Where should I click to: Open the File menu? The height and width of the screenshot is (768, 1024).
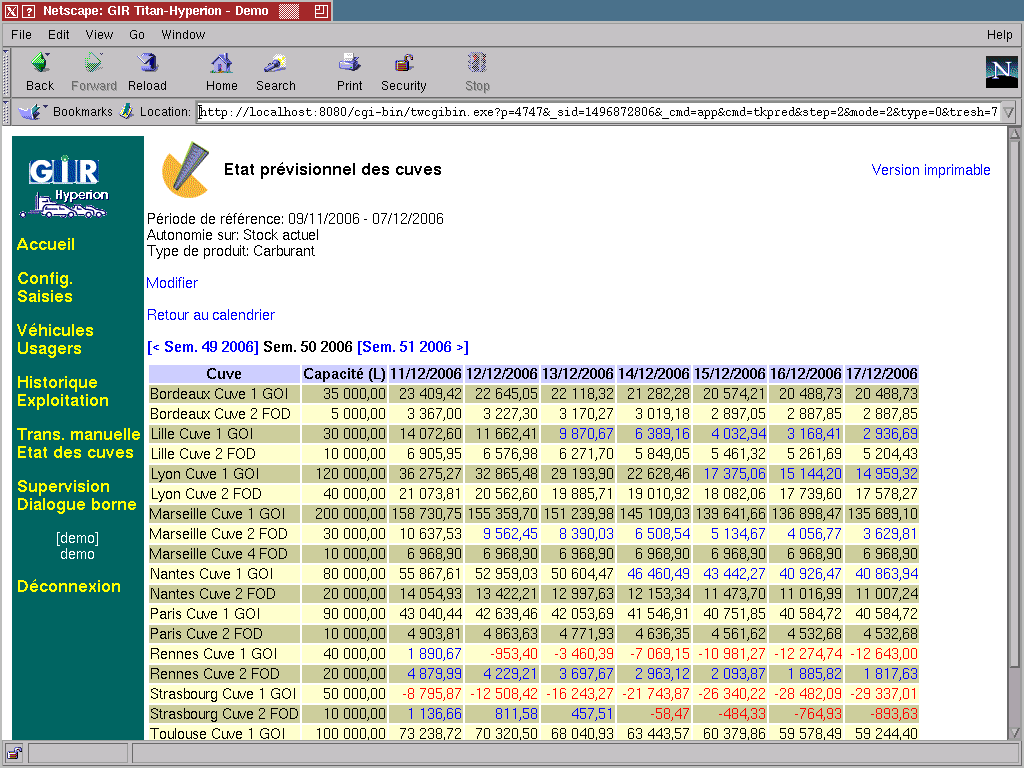(21, 35)
